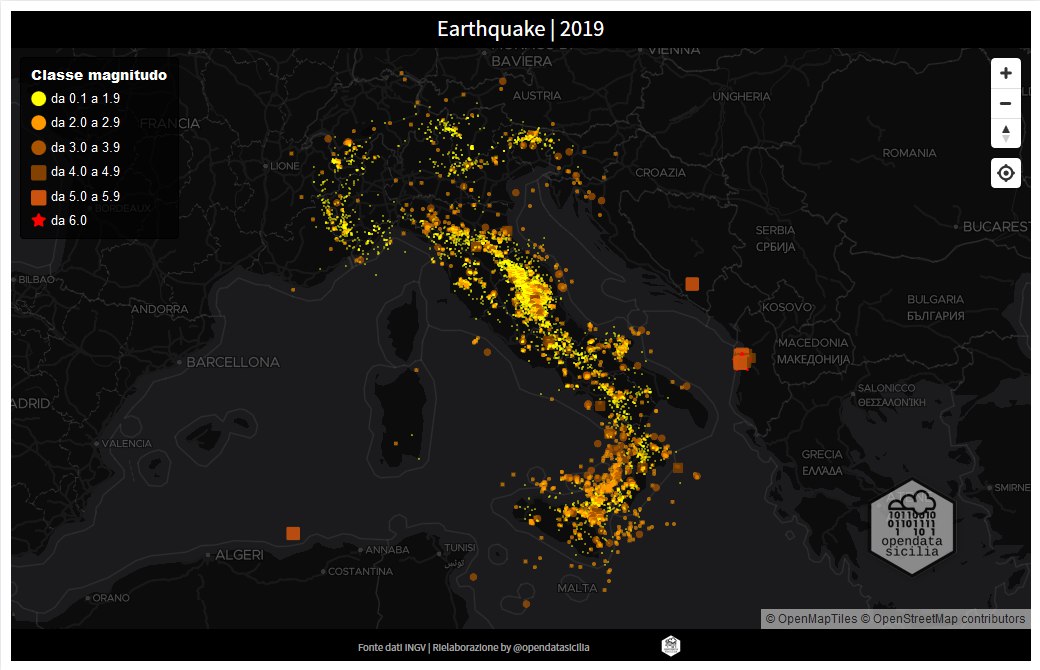Image resolution: width=1040 pixels, height=670 pixels.
Task: Select orange 'da 2.0 a 2.9' legend circle
Action: (38, 123)
